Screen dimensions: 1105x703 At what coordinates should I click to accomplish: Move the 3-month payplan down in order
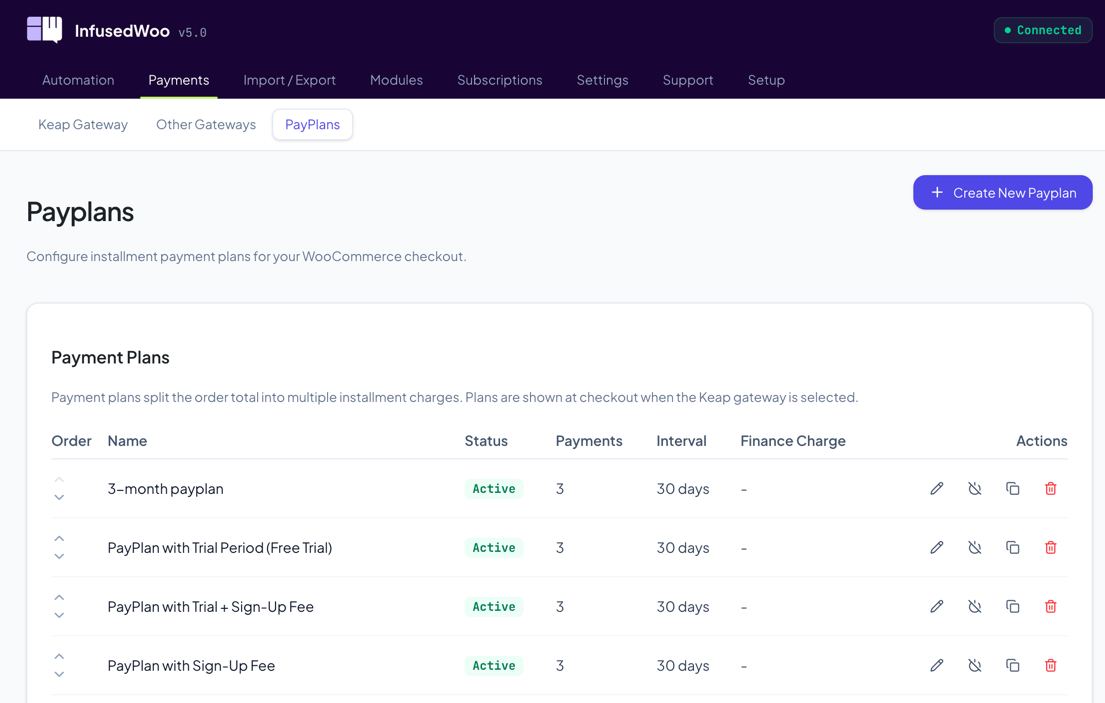click(59, 497)
